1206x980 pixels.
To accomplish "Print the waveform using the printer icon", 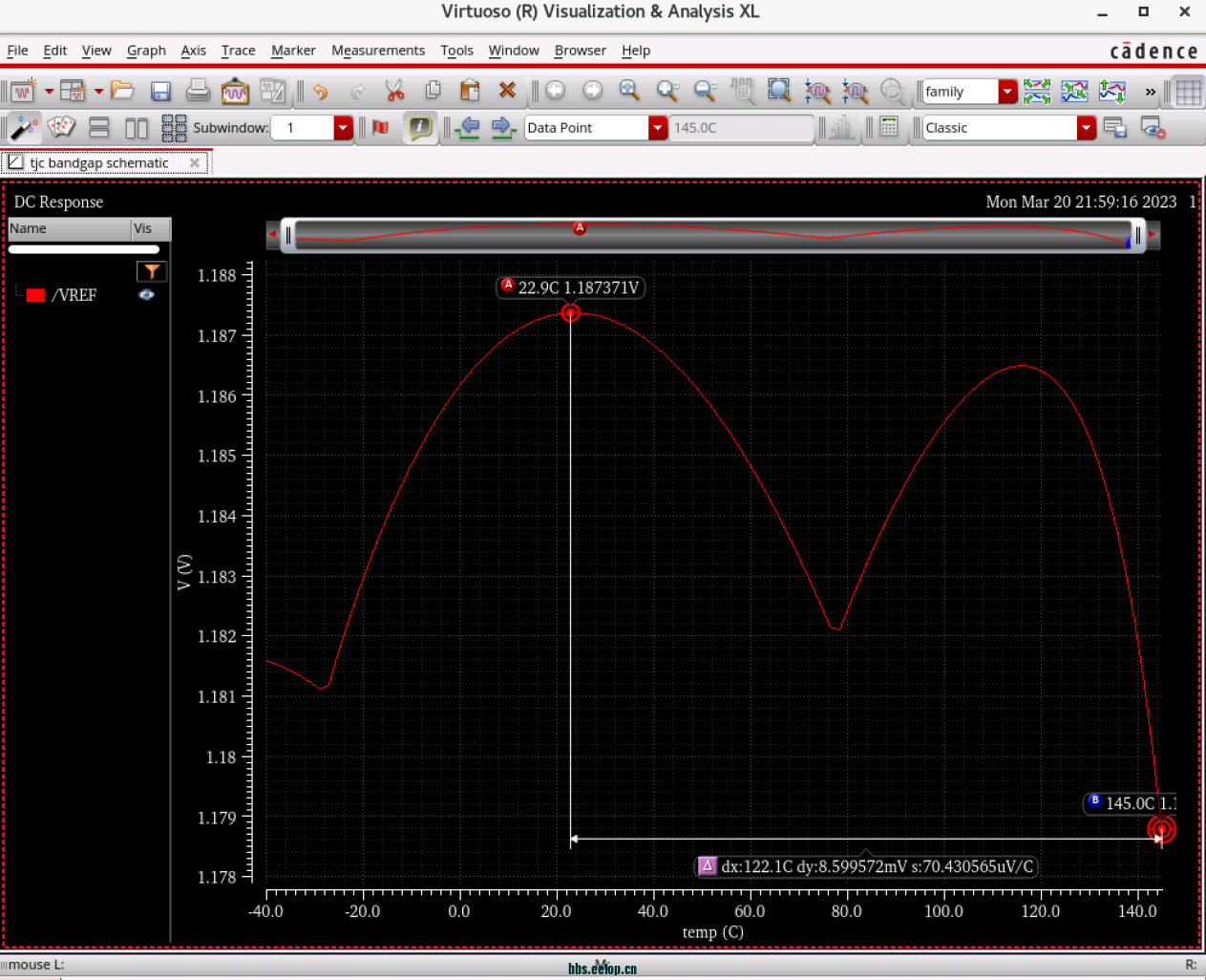I will pyautogui.click(x=198, y=91).
